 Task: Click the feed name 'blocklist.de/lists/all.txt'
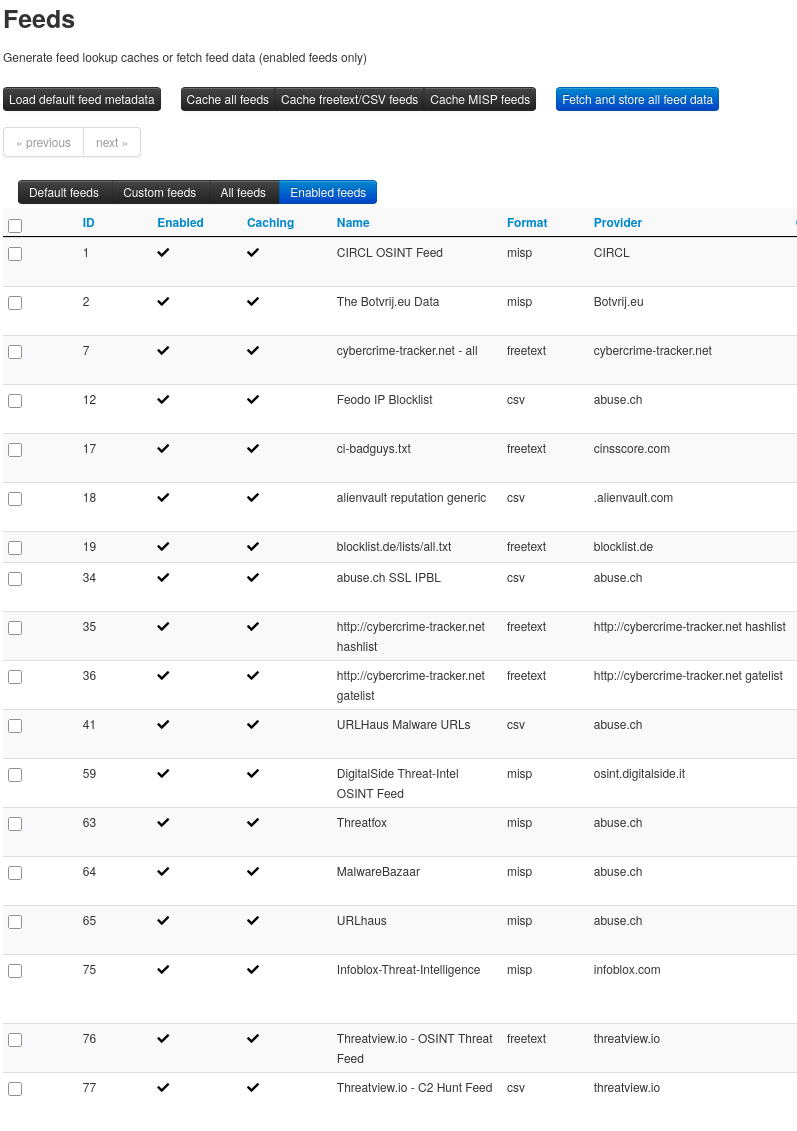394,547
